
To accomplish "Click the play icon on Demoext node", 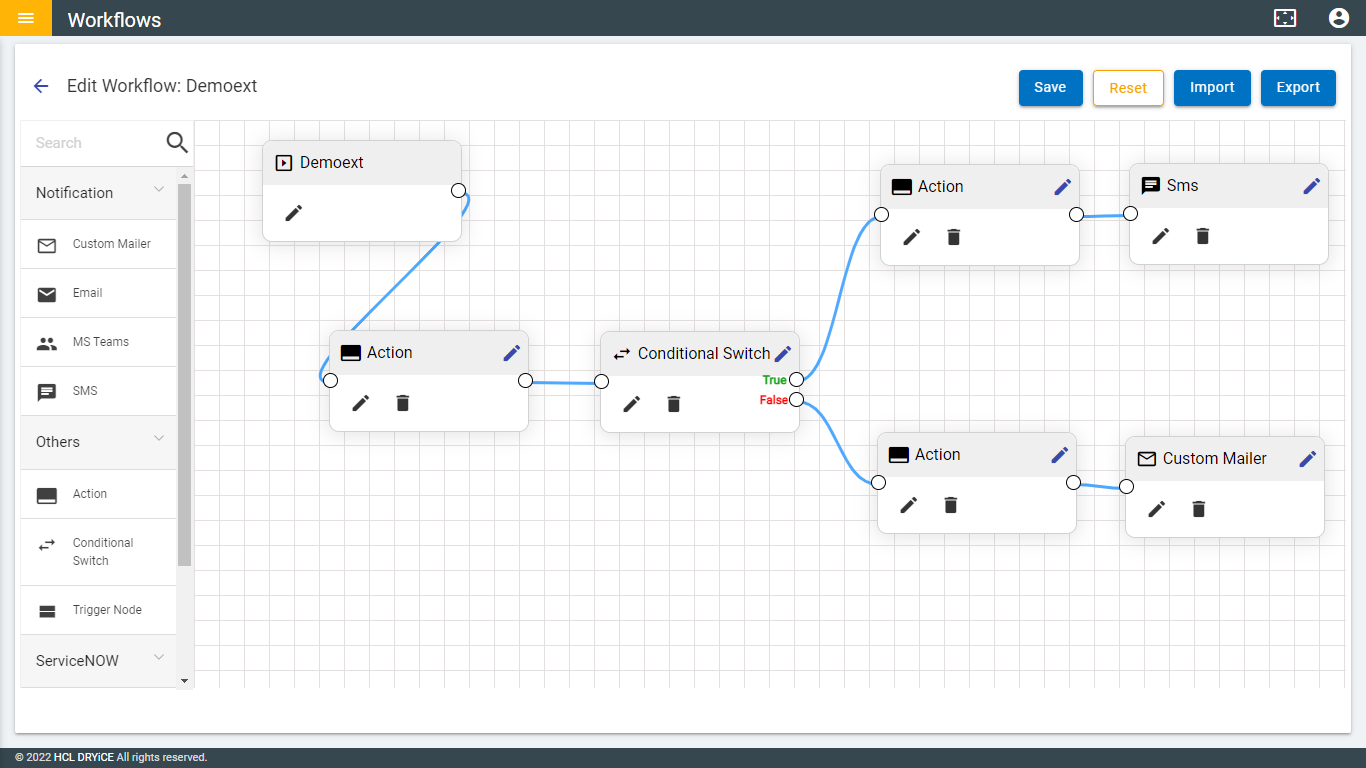I will click(x=284, y=162).
